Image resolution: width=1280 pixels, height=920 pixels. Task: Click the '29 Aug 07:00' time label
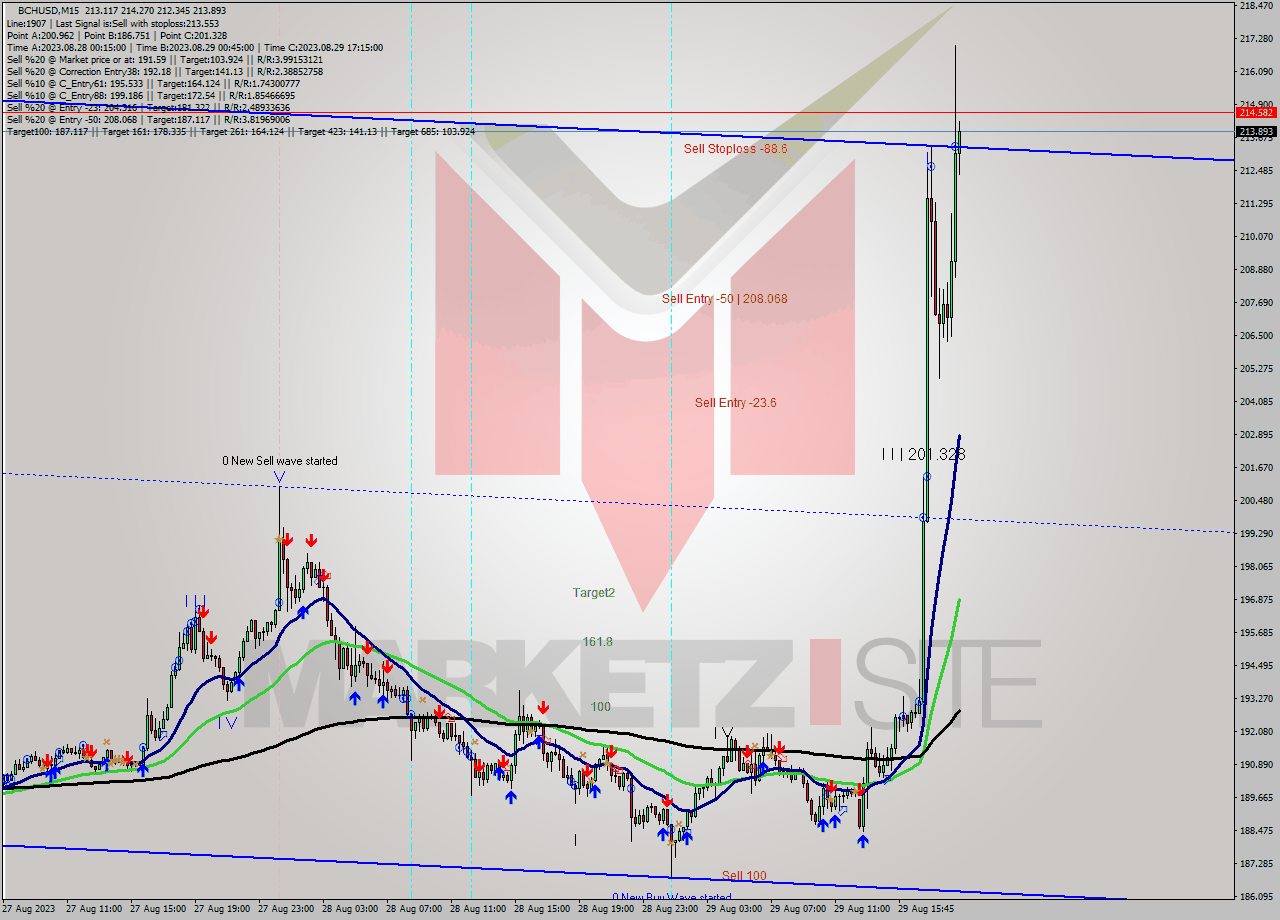pos(798,909)
